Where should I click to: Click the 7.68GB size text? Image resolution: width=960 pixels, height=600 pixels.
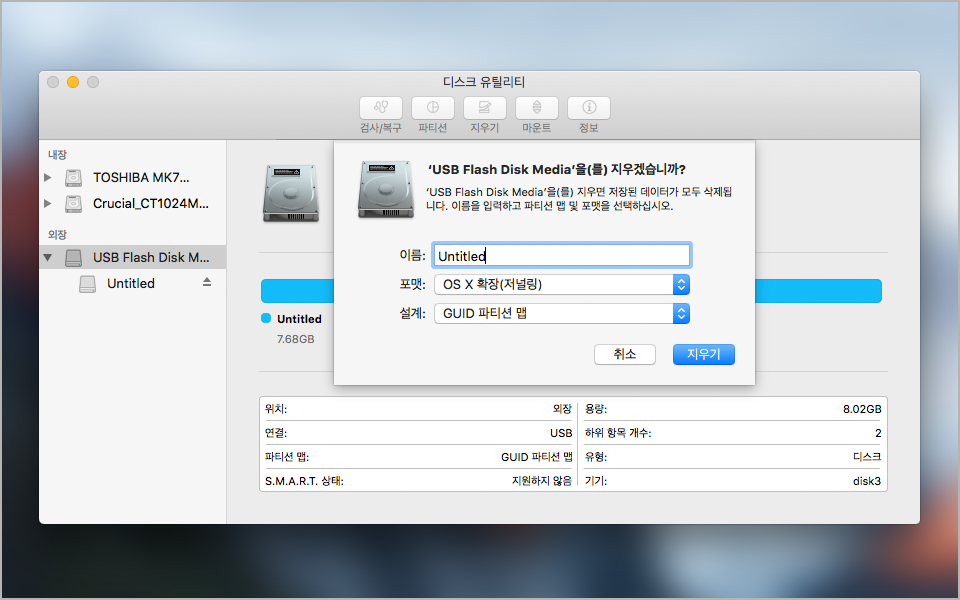295,339
